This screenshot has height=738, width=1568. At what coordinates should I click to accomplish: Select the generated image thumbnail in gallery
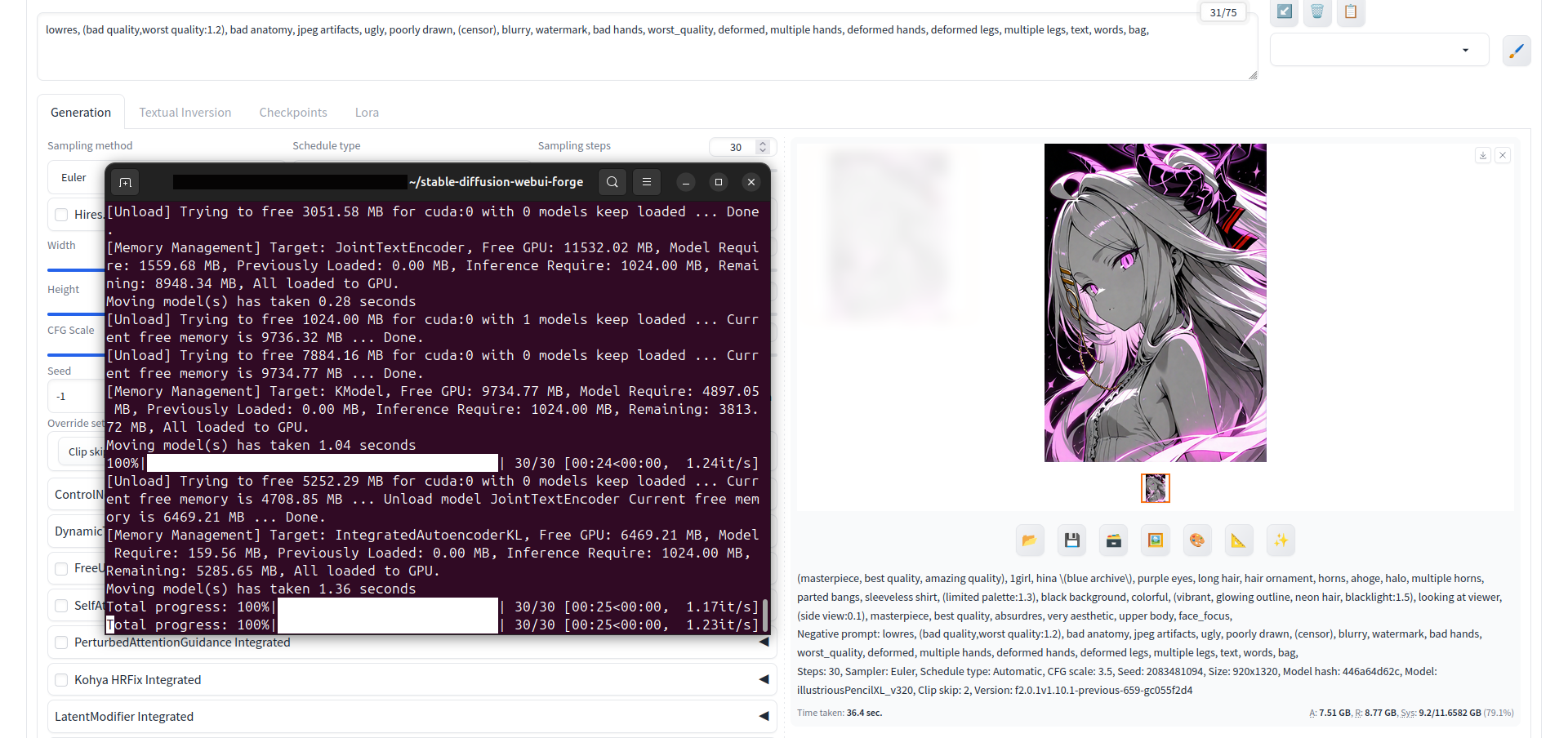click(1155, 488)
